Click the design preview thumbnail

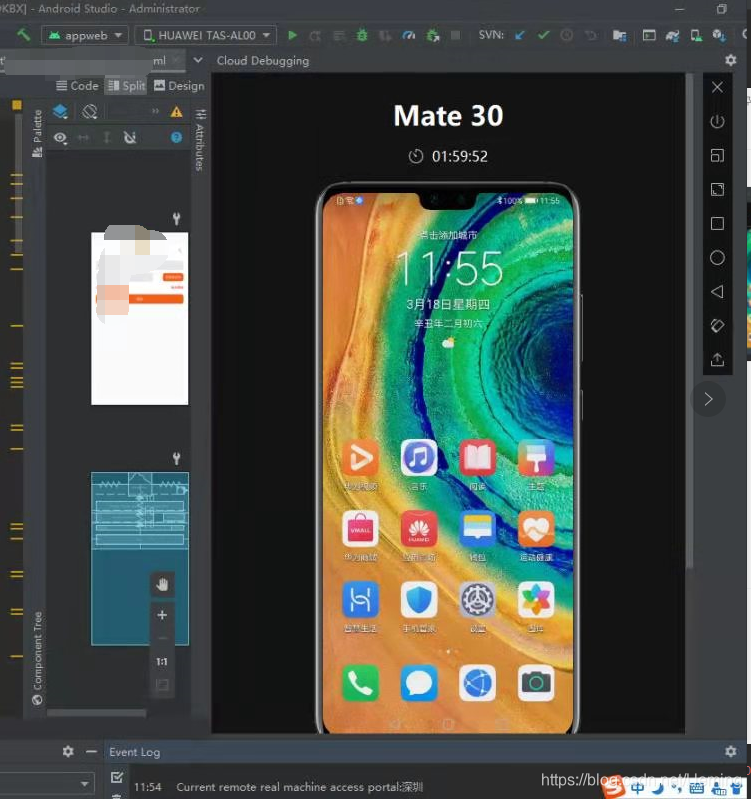pos(140,318)
